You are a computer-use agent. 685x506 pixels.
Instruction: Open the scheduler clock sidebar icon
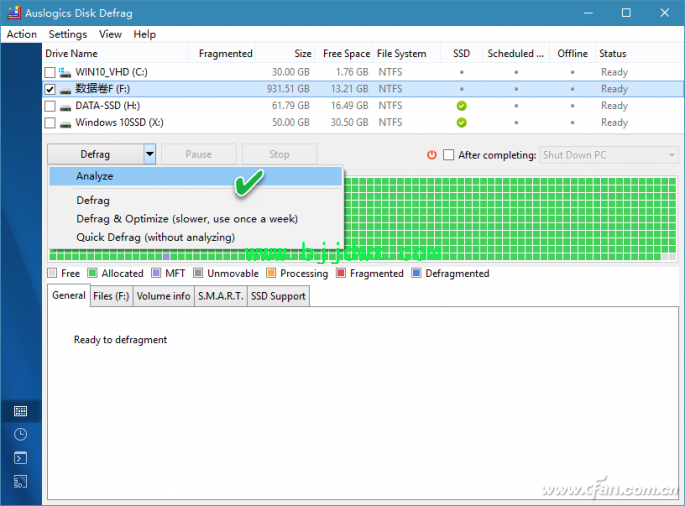point(21,434)
